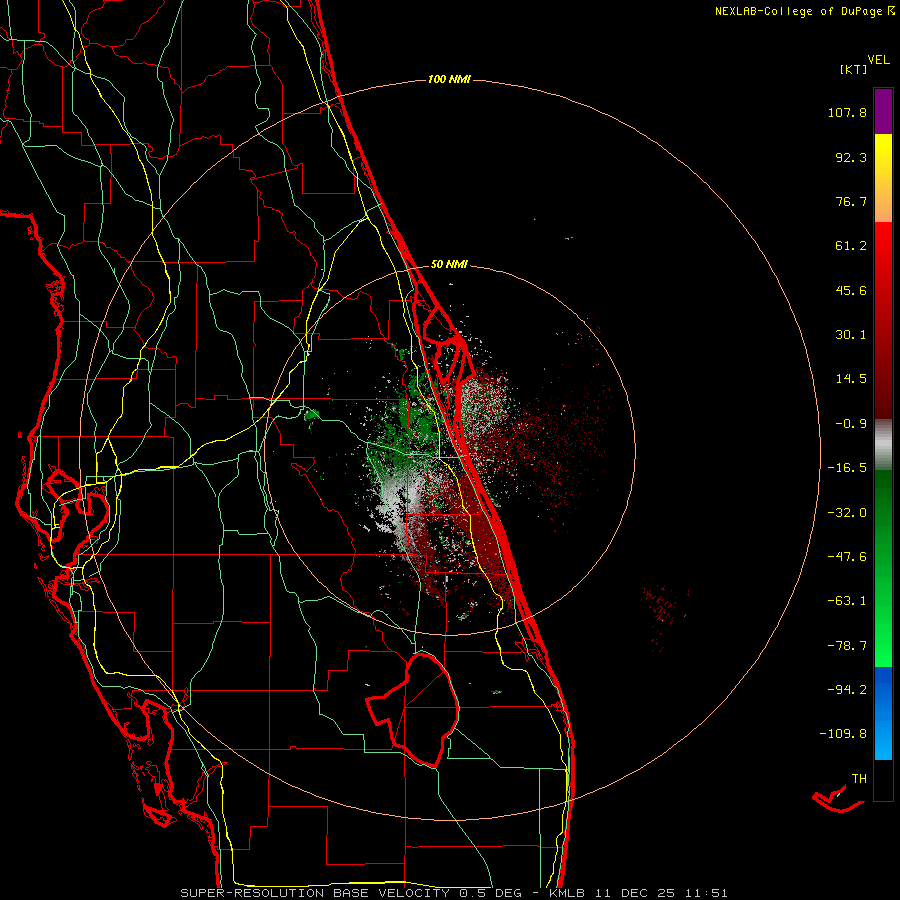The image size is (900, 900).
Task: Click the small green echo patch near Orlando
Action: (x=313, y=414)
